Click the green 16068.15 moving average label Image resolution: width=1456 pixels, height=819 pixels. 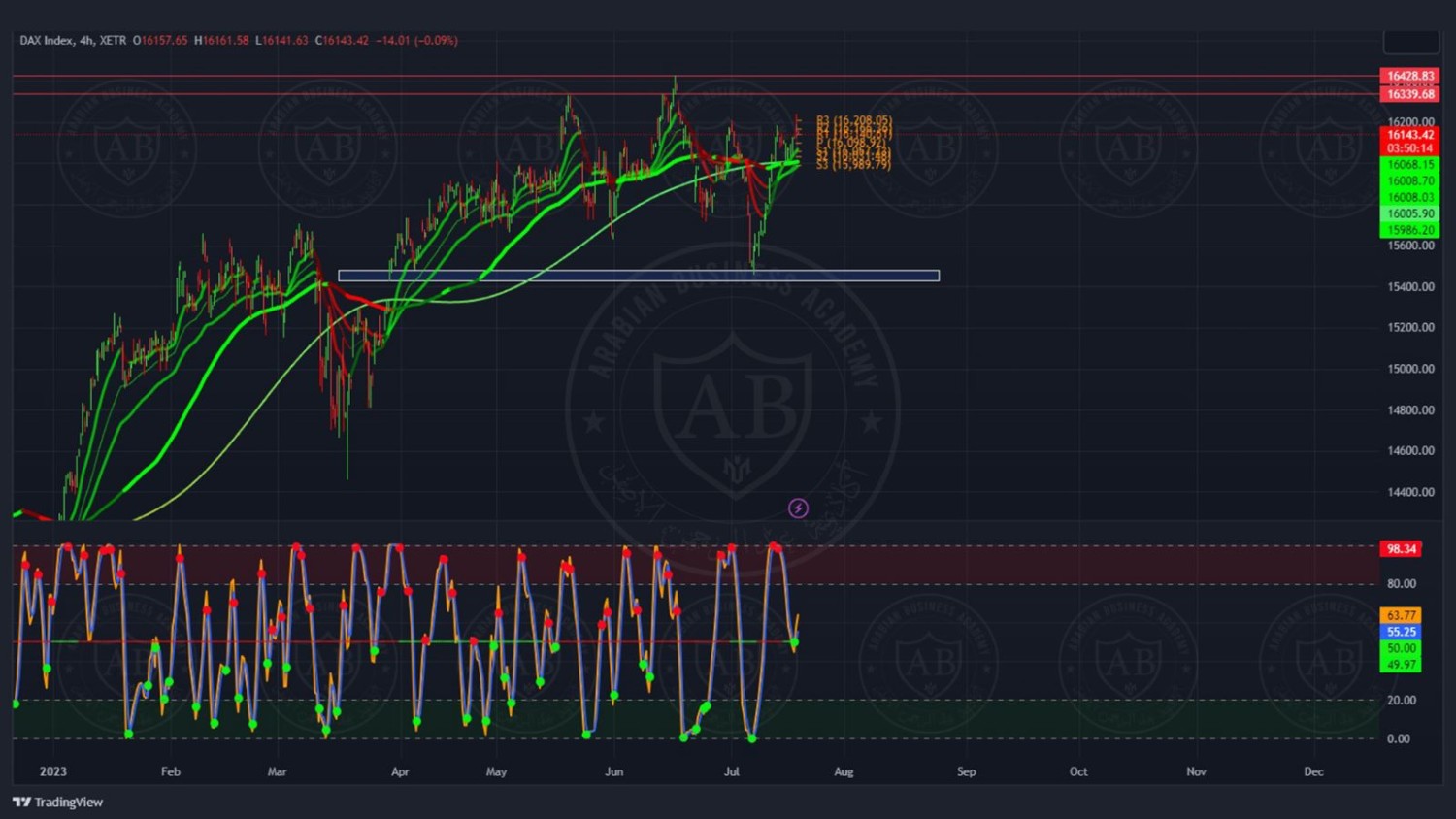[x=1409, y=165]
